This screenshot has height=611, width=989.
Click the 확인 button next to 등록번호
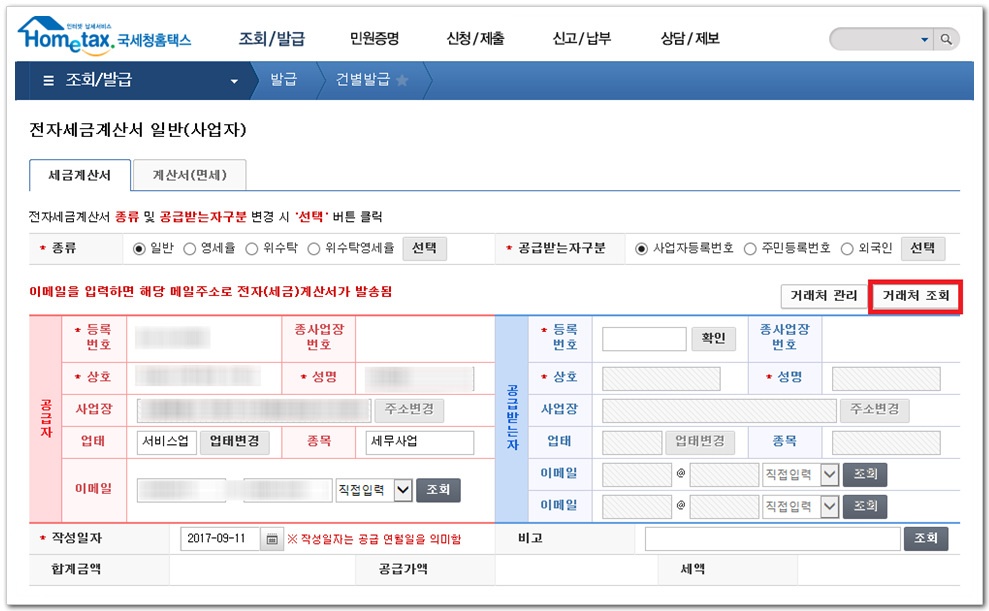712,338
